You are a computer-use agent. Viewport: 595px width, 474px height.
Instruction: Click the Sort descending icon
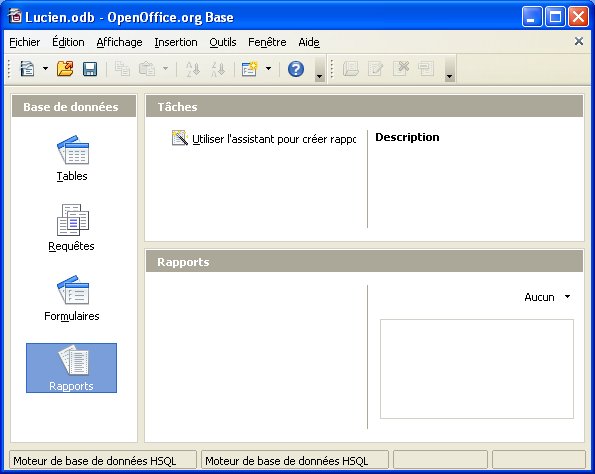coord(218,69)
